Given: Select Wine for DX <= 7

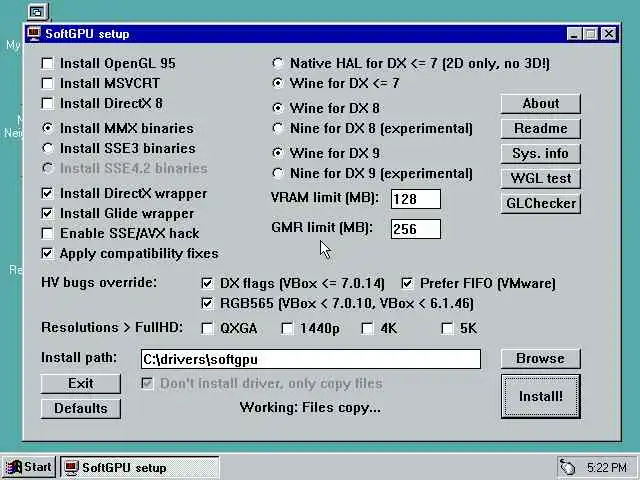Looking at the screenshot, I should (x=278, y=83).
